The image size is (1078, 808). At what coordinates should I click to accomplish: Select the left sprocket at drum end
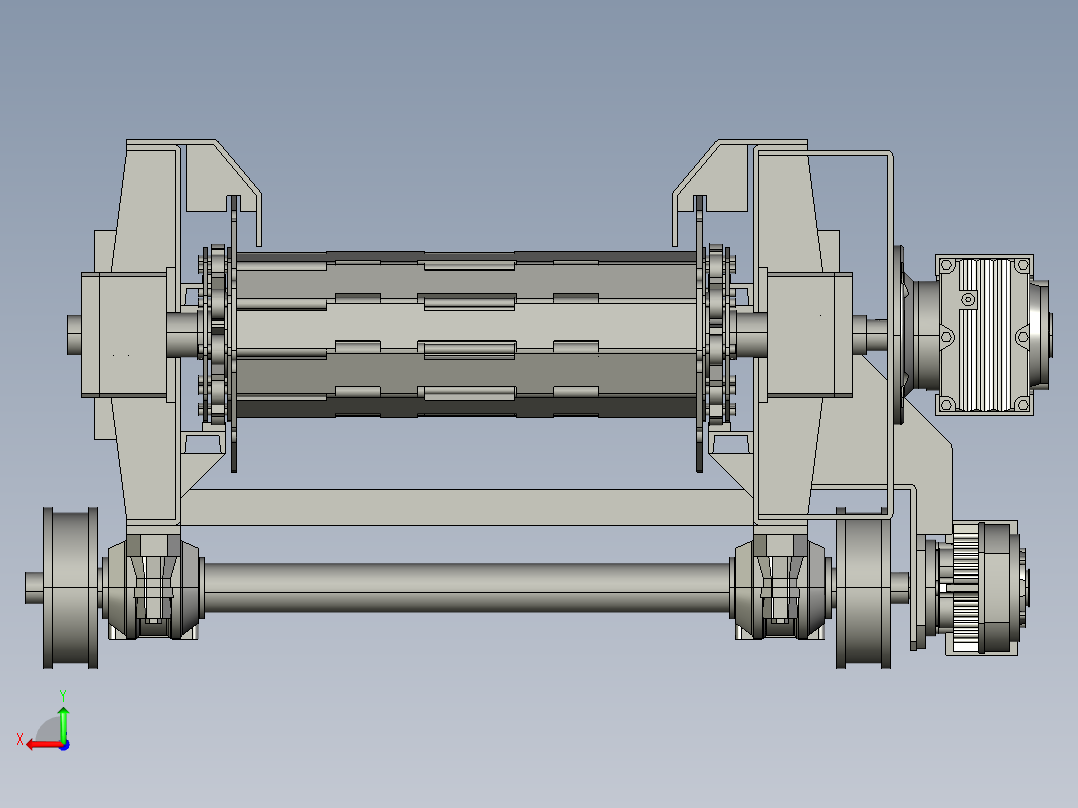click(x=217, y=334)
